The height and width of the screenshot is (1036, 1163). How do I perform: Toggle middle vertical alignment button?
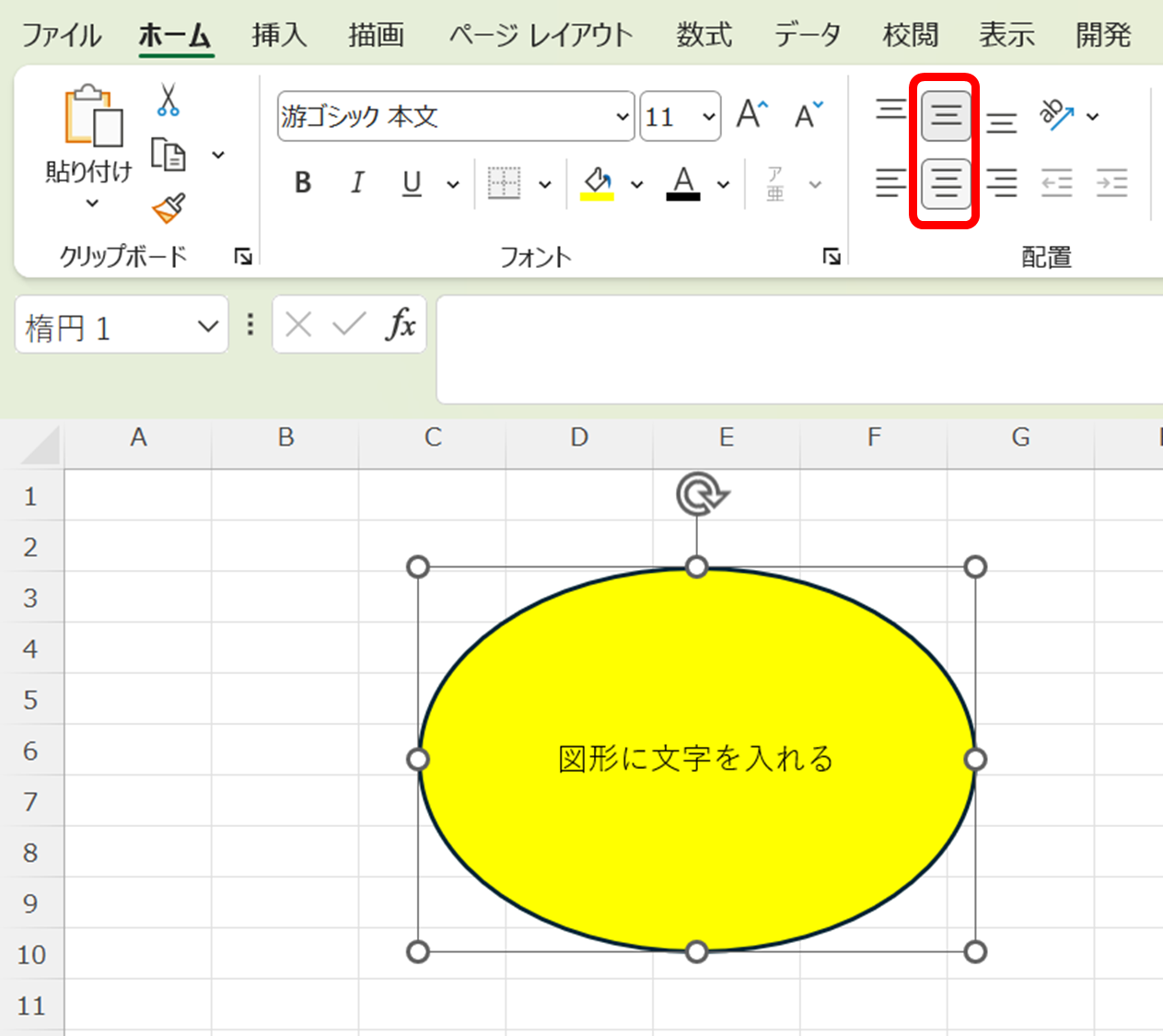pos(946,115)
